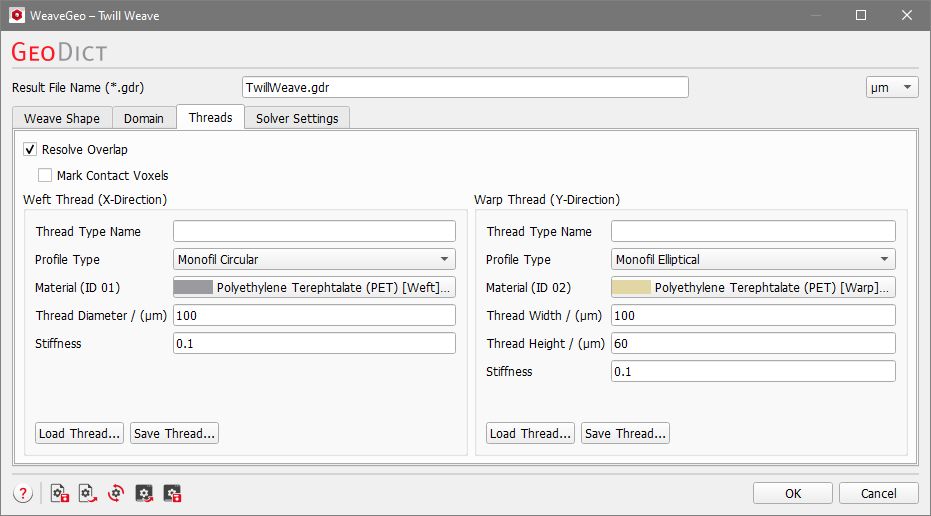Click the save settings file icon
Image resolution: width=931 pixels, height=516 pixels.
(59, 493)
